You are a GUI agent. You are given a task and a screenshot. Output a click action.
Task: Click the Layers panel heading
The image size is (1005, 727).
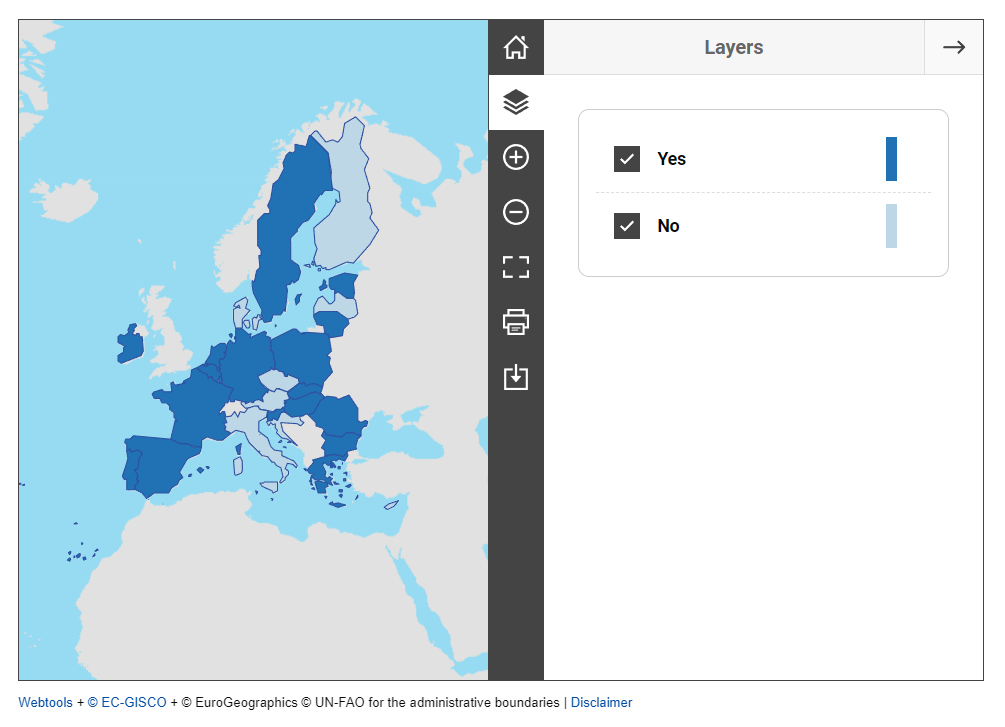[x=733, y=47]
